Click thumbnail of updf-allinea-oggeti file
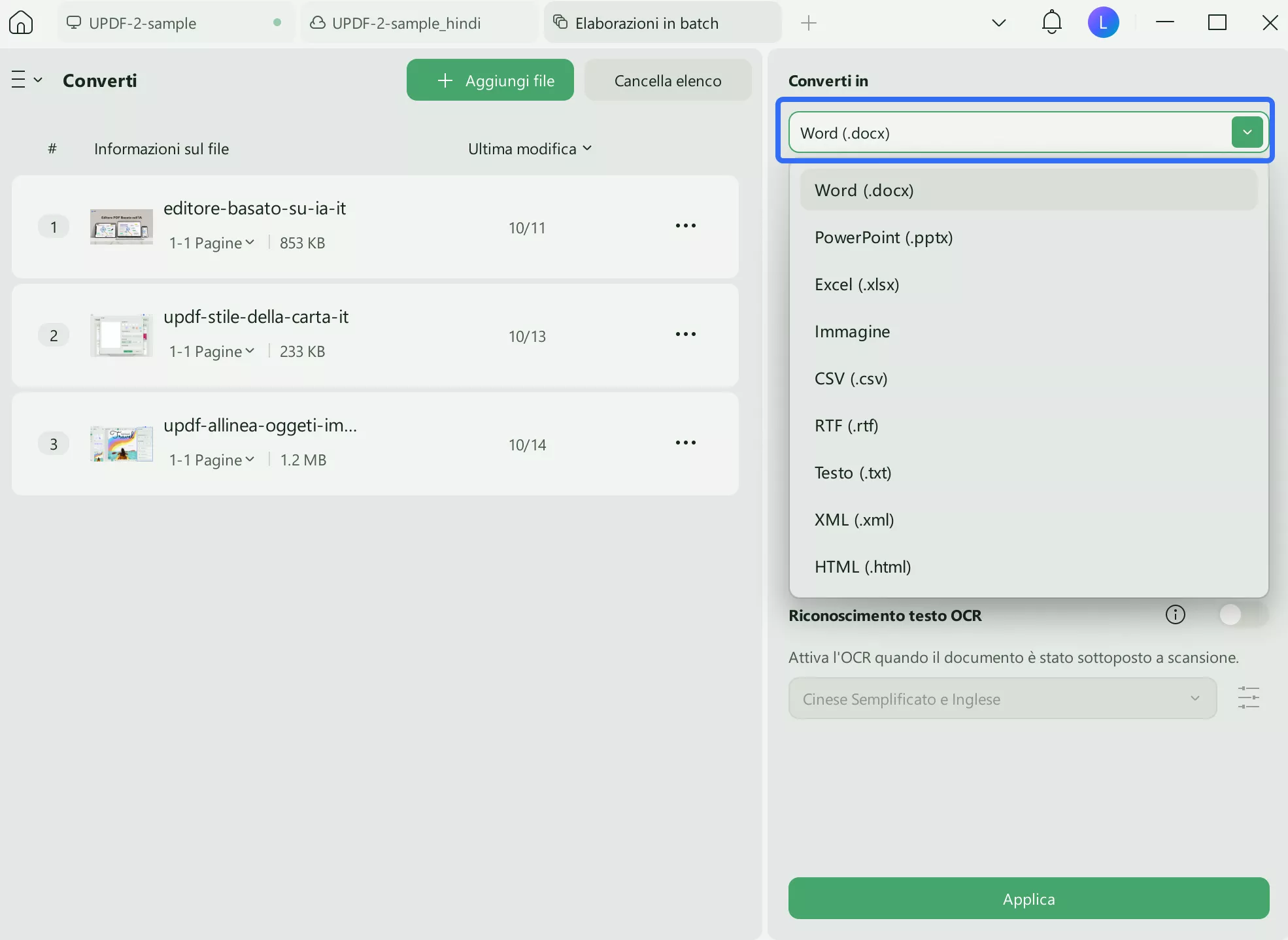 (122, 444)
